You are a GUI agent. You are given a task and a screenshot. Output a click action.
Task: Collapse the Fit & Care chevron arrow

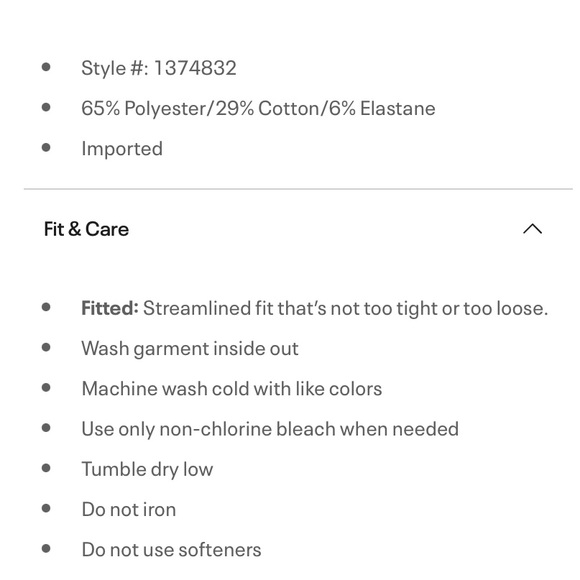point(532,229)
